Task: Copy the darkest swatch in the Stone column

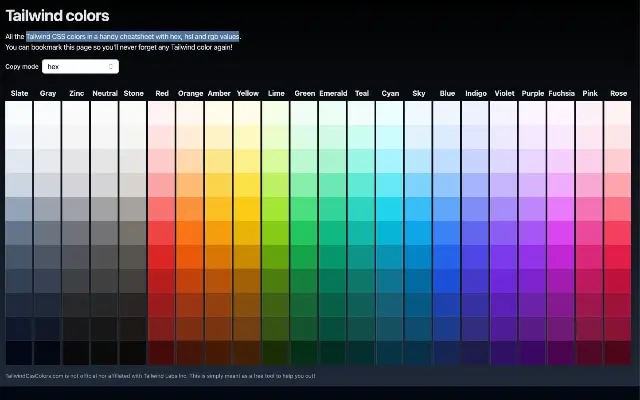Action: coord(133,353)
